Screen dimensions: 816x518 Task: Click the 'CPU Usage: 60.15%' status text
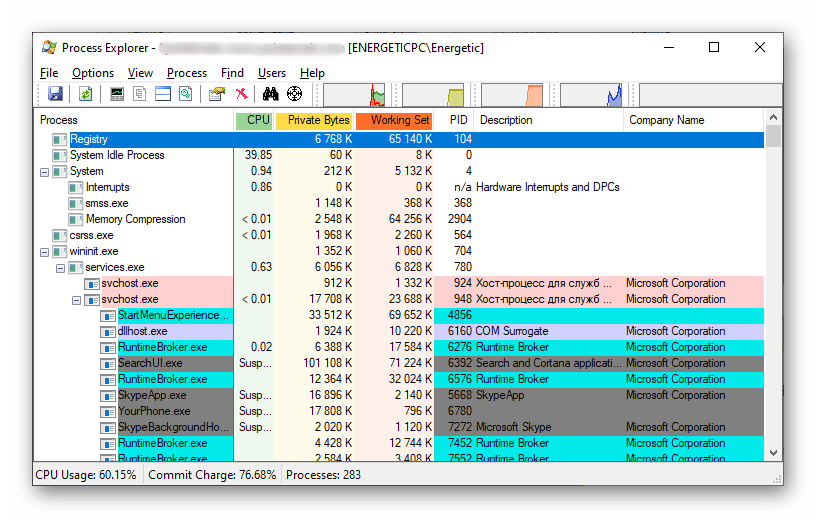tap(86, 475)
